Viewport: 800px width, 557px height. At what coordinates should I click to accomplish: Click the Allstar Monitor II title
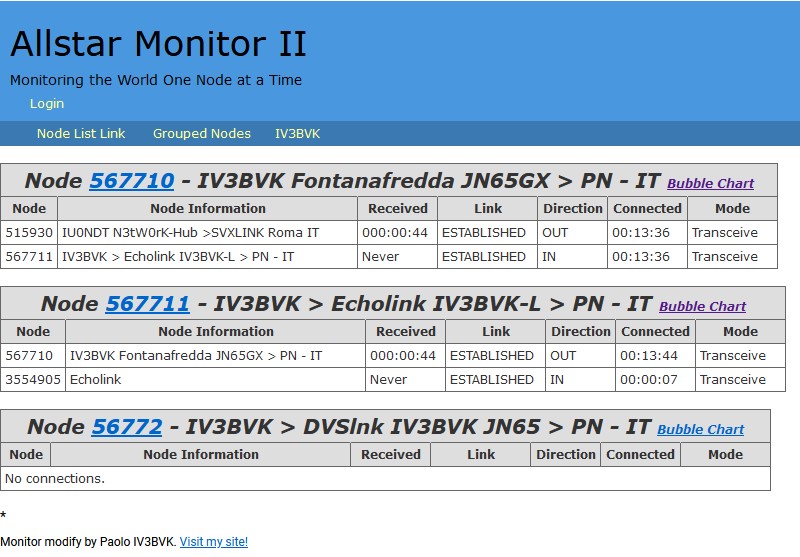[x=159, y=43]
